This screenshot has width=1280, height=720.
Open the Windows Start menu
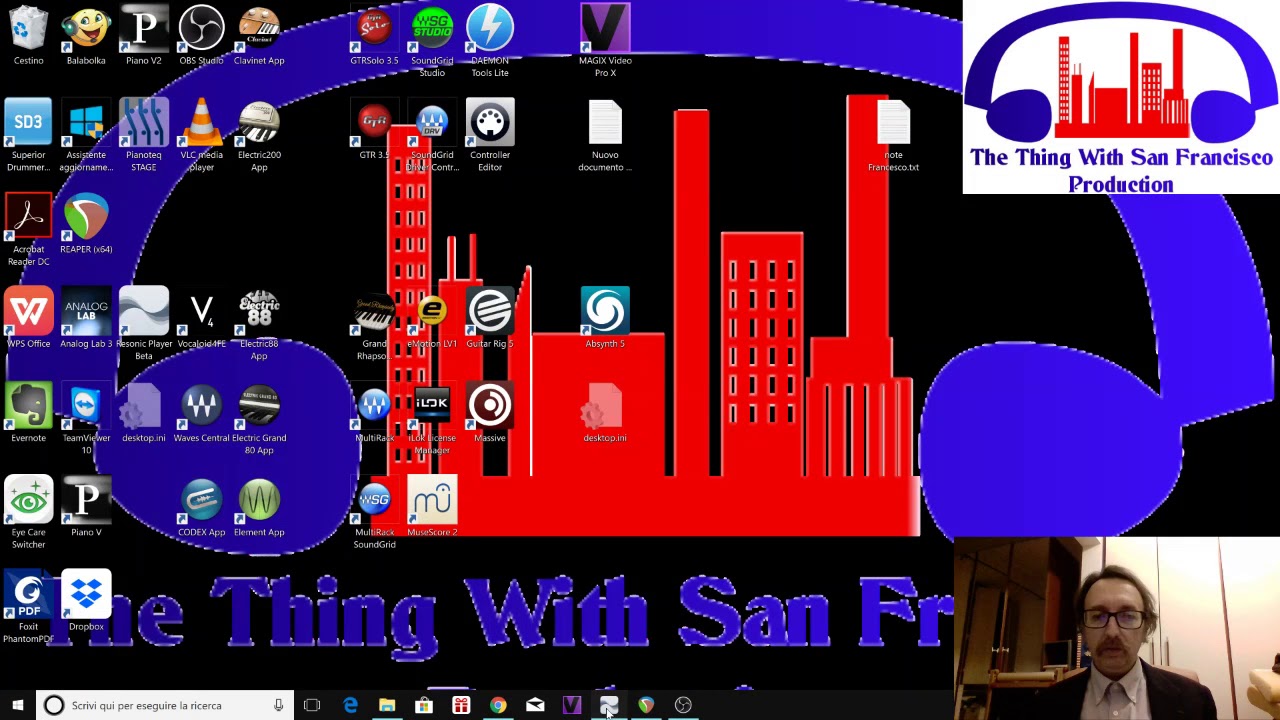tap(18, 705)
